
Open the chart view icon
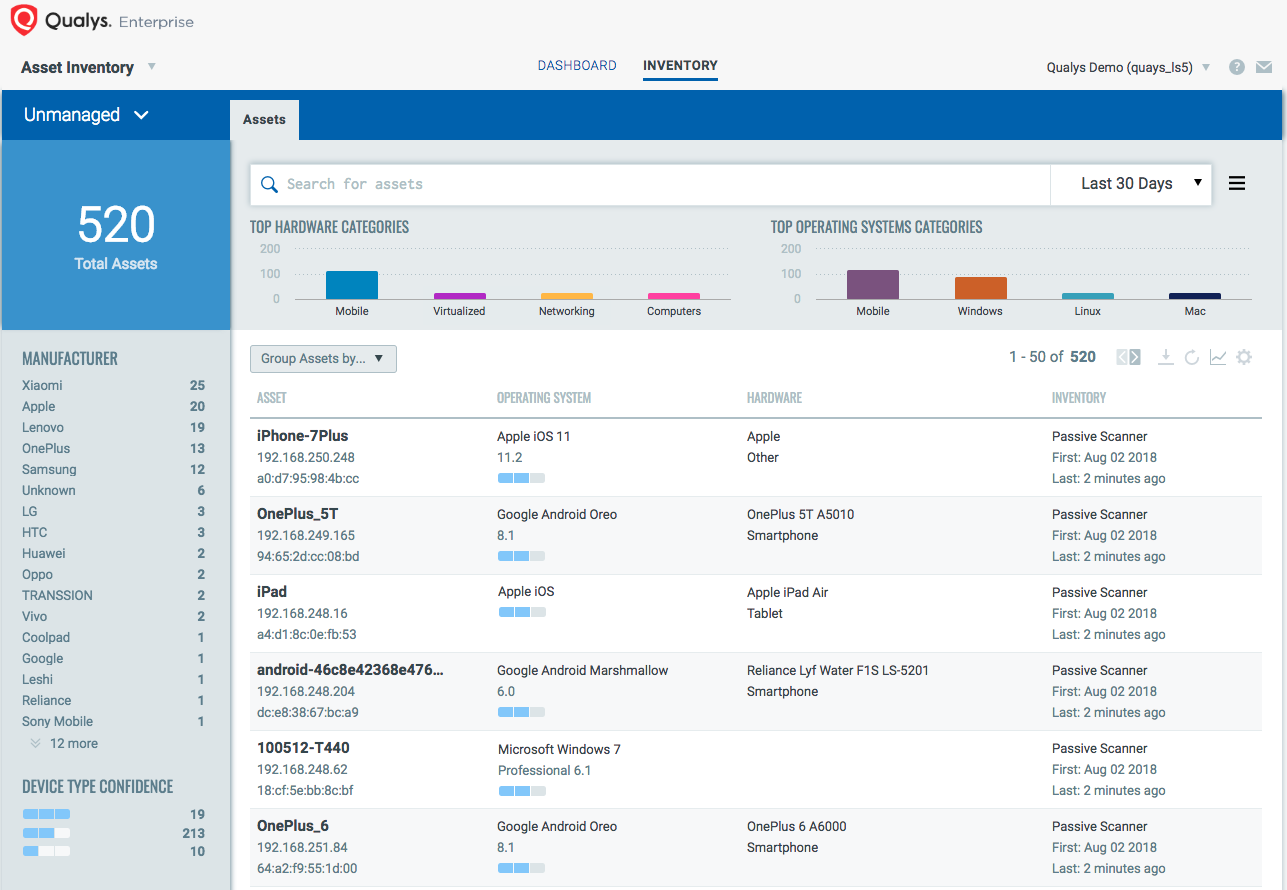1218,357
